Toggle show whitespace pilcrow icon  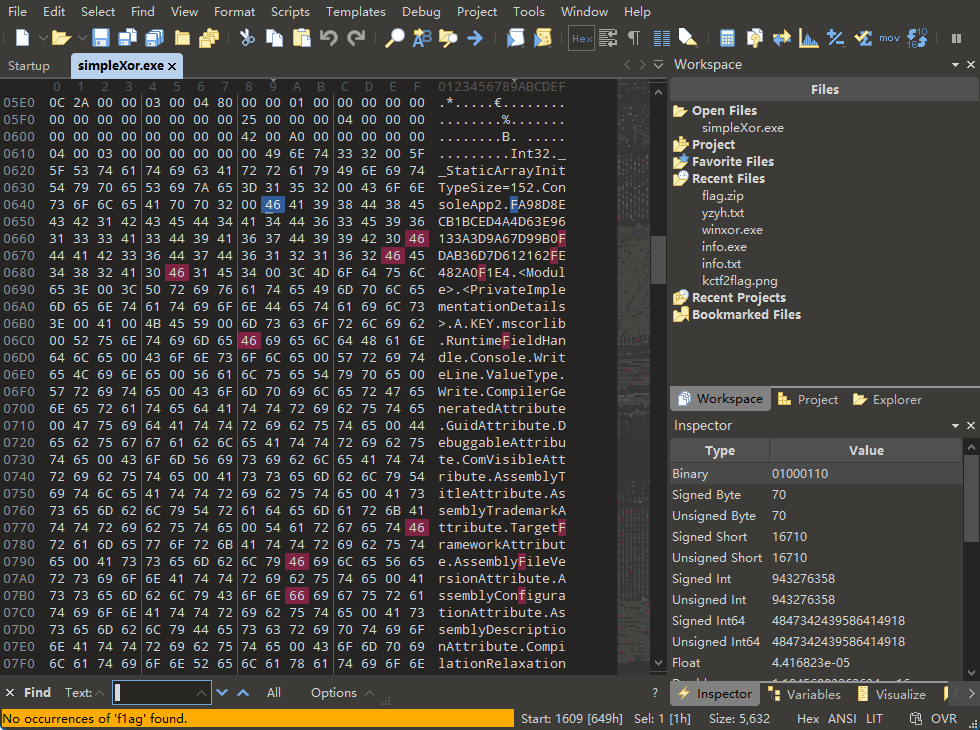[634, 39]
